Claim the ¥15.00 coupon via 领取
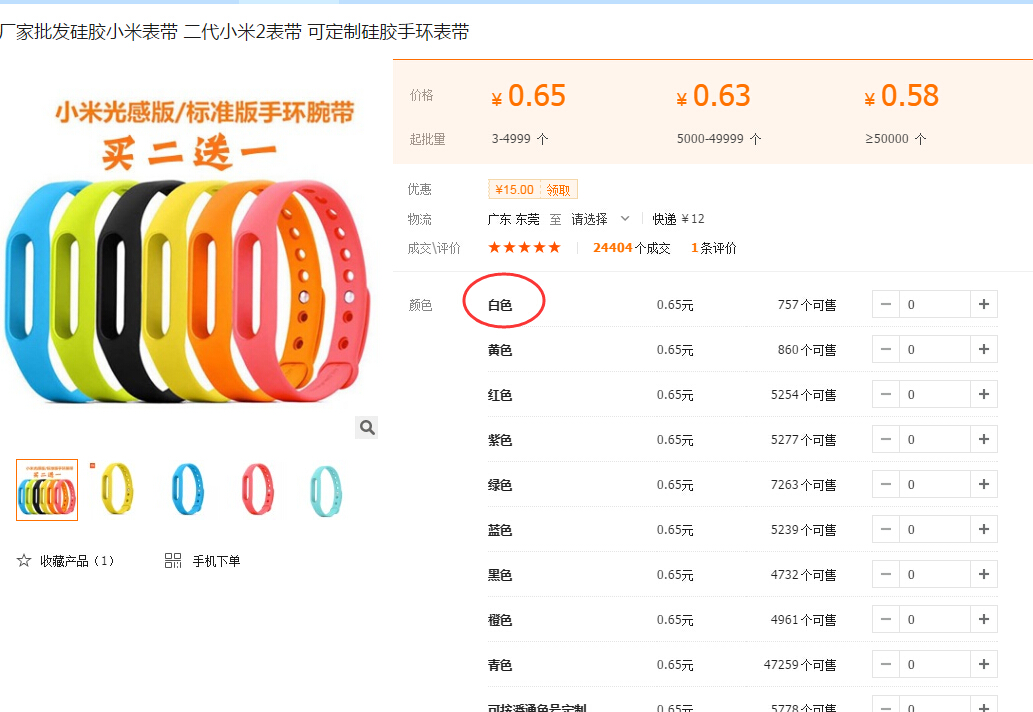This screenshot has width=1033, height=712. point(558,190)
